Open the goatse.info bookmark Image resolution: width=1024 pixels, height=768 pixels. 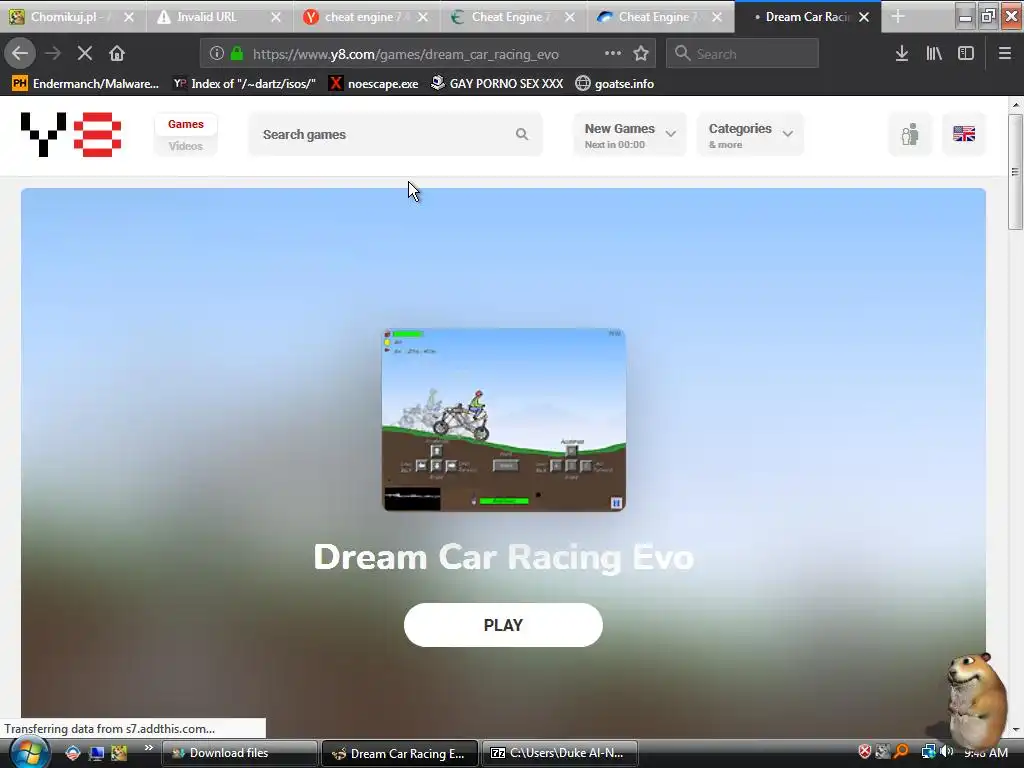(615, 84)
